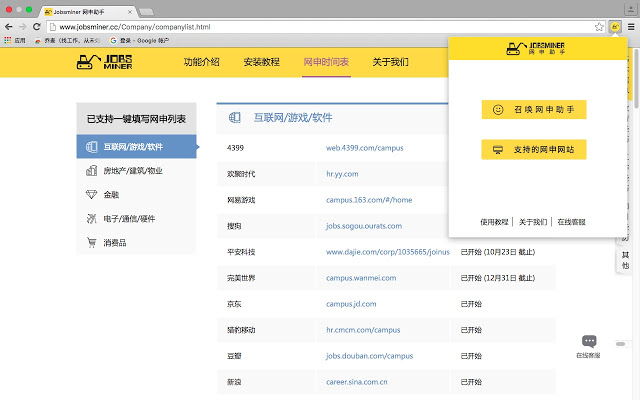Open 关于我们 link in popup footer

click(x=533, y=222)
